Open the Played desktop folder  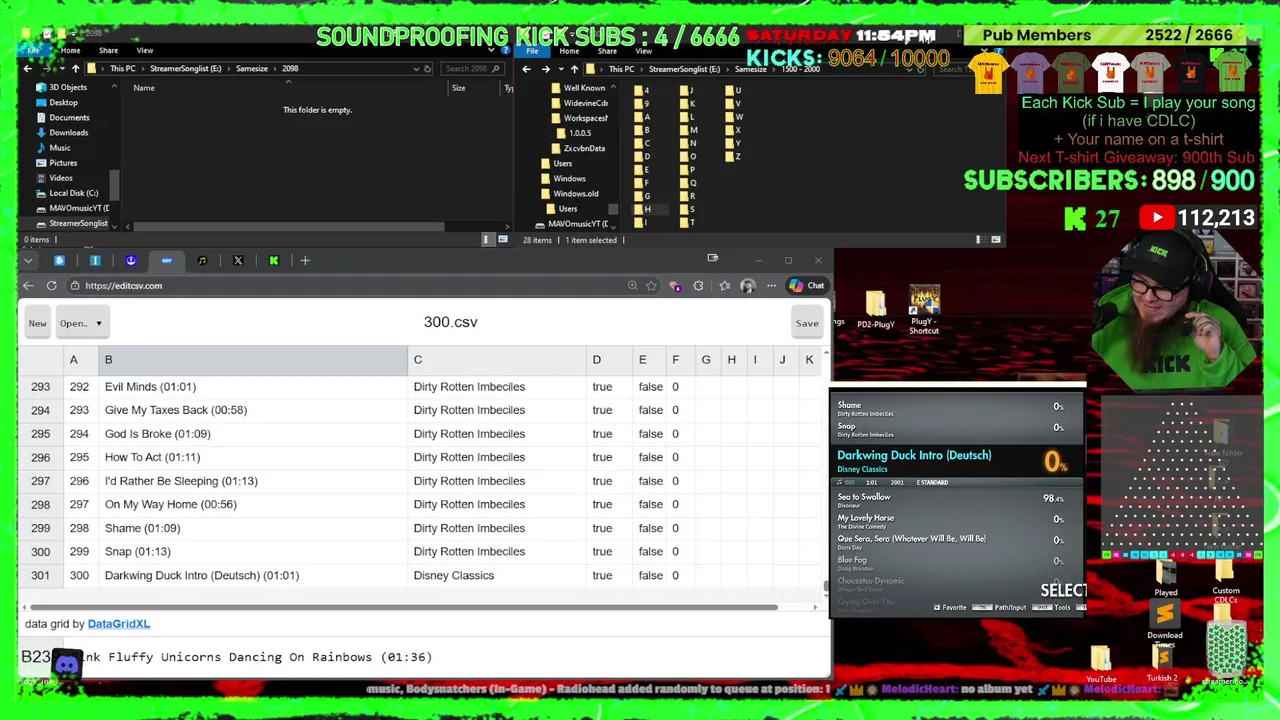click(x=1166, y=578)
